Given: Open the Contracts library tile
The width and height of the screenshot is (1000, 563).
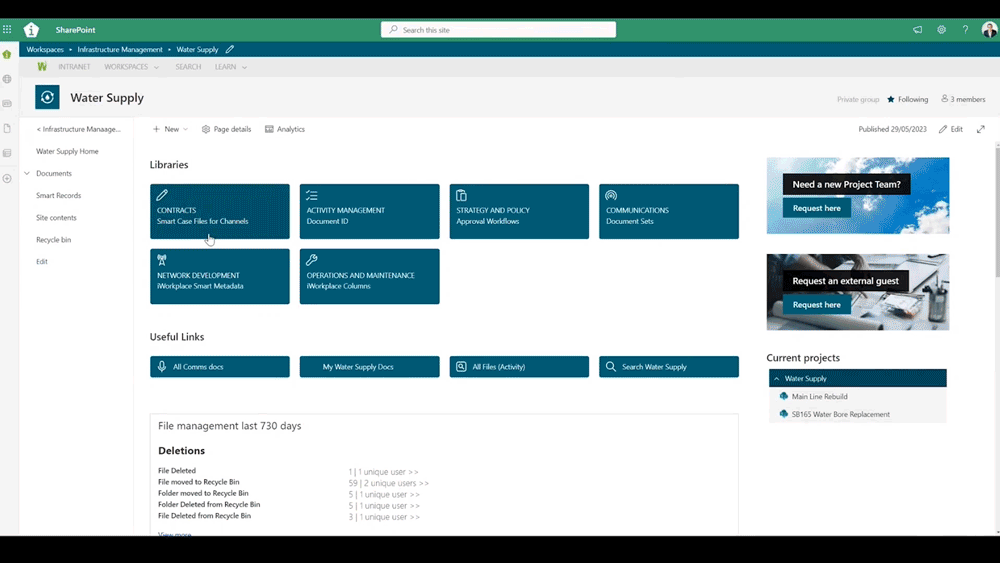Looking at the screenshot, I should [219, 211].
